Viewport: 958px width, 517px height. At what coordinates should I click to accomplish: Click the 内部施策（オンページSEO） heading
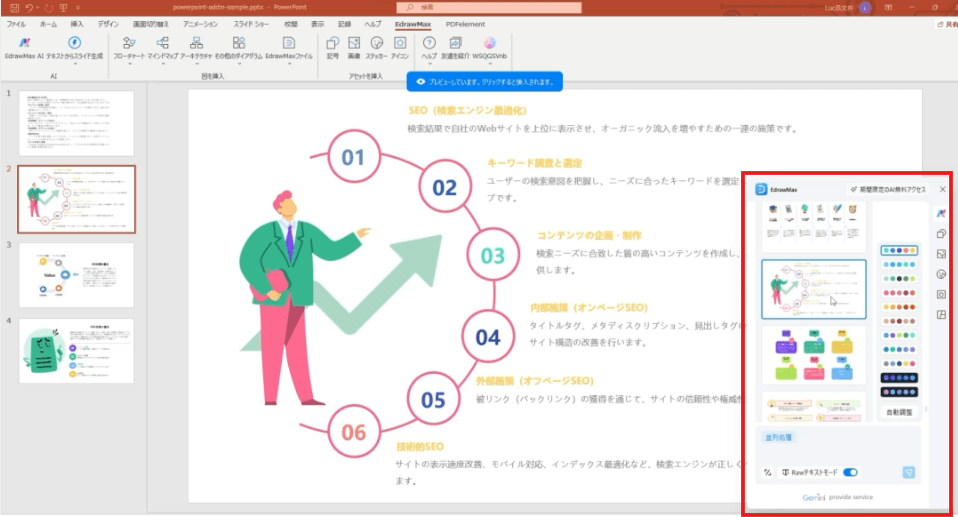tap(589, 307)
